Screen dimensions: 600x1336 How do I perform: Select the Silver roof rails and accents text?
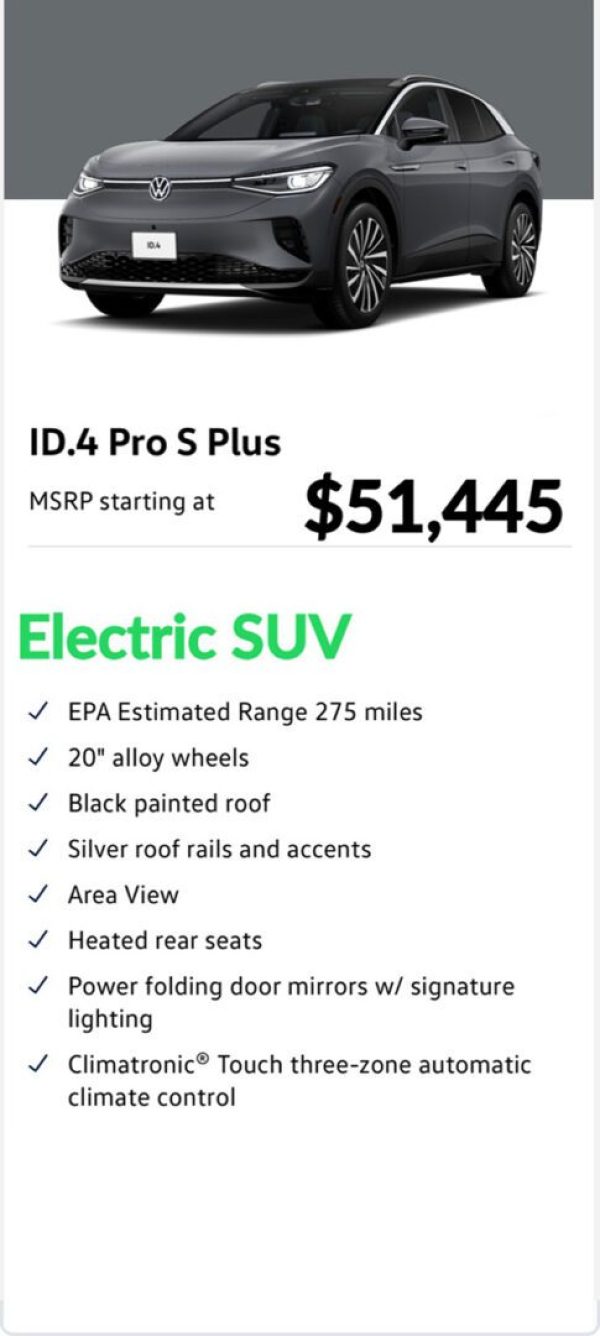click(219, 849)
